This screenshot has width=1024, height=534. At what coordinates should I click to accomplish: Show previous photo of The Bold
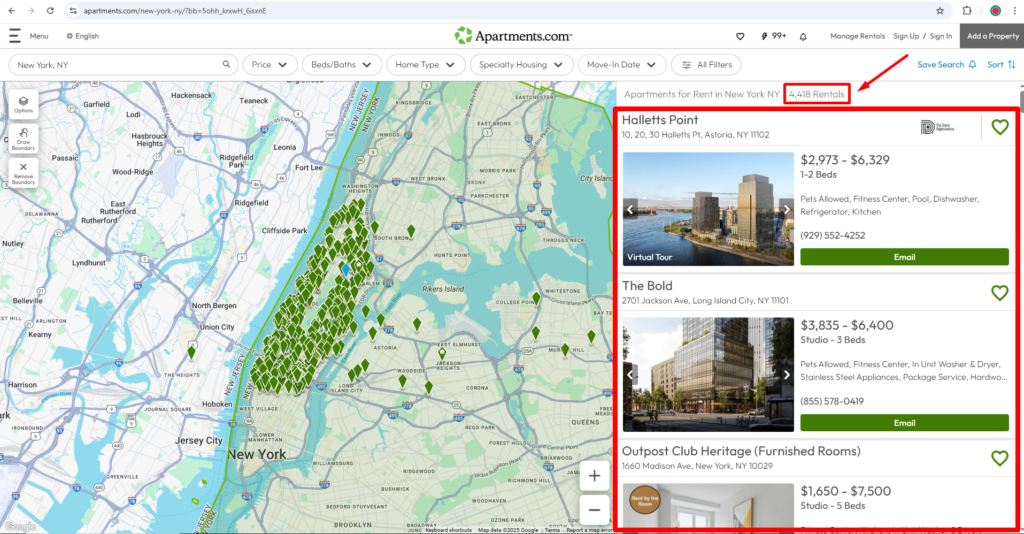click(x=630, y=375)
